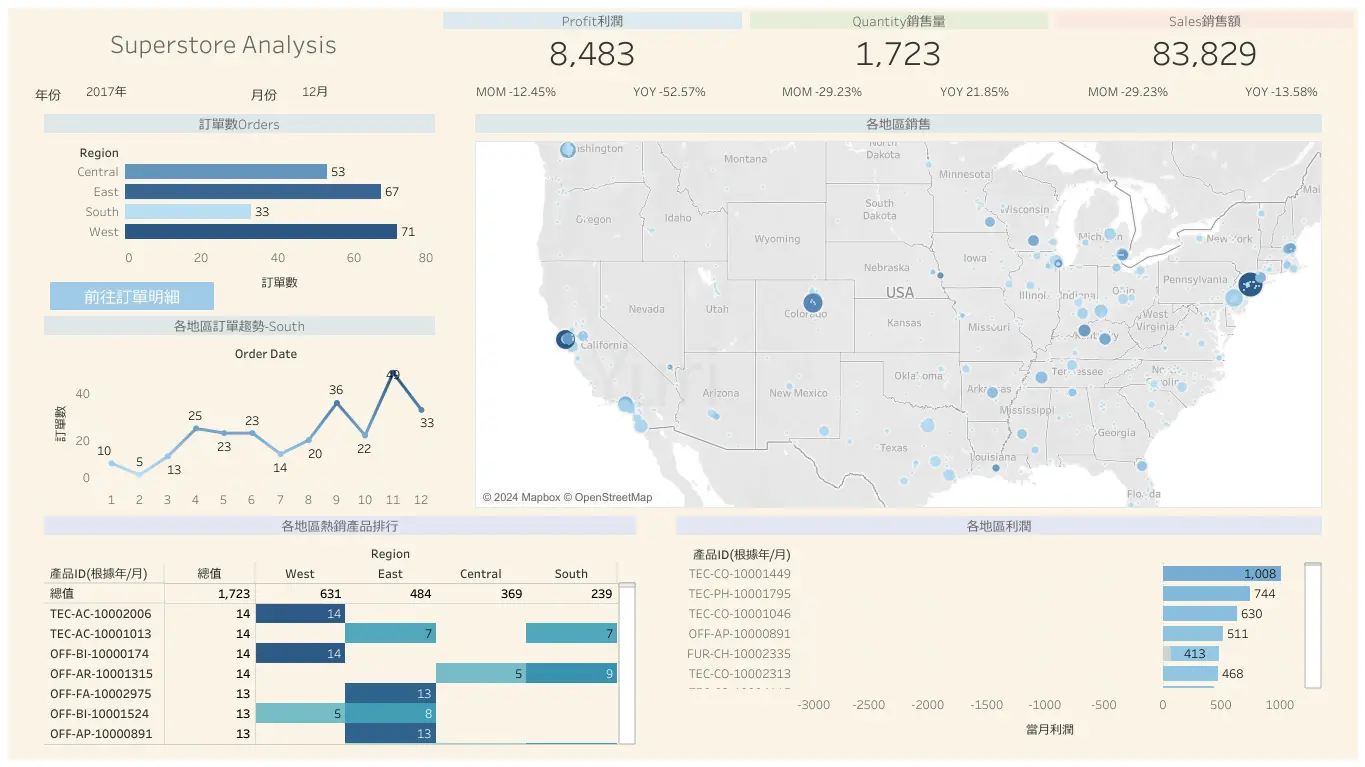Click the large dark circle near California
This screenshot has width=1365, height=767.
[x=564, y=340]
